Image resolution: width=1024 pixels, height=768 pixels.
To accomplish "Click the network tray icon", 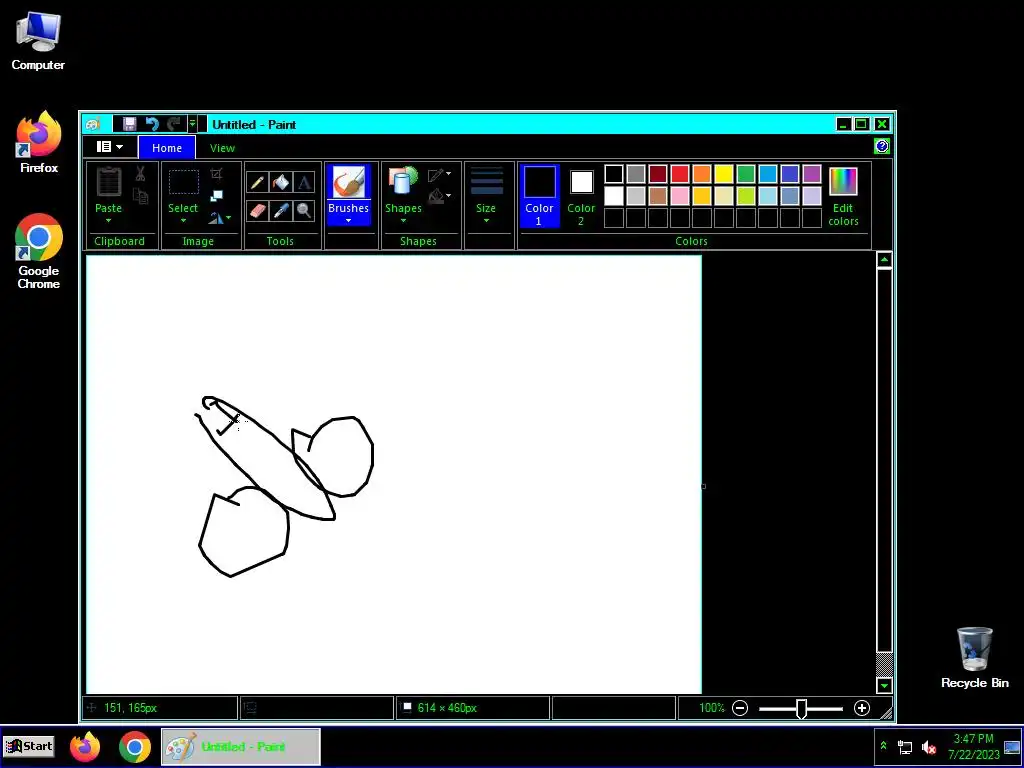I will 905,747.
